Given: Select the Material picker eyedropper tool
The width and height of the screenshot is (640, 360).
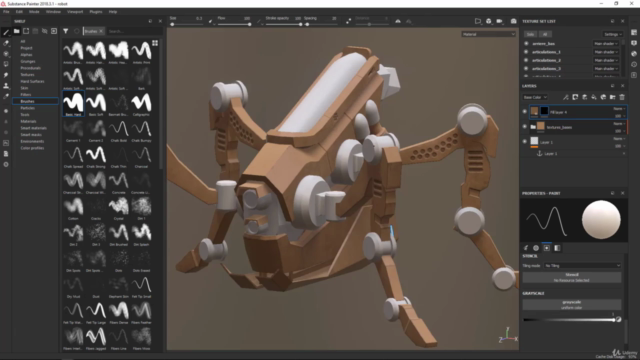Looking at the screenshot, I should click(6, 96).
